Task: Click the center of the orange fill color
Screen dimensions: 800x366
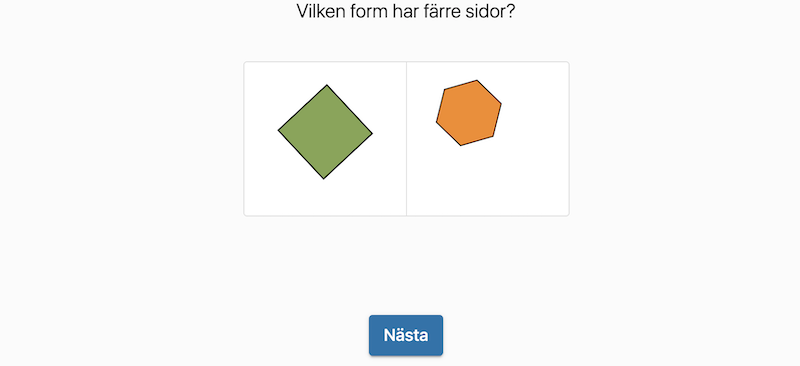Action: click(468, 113)
